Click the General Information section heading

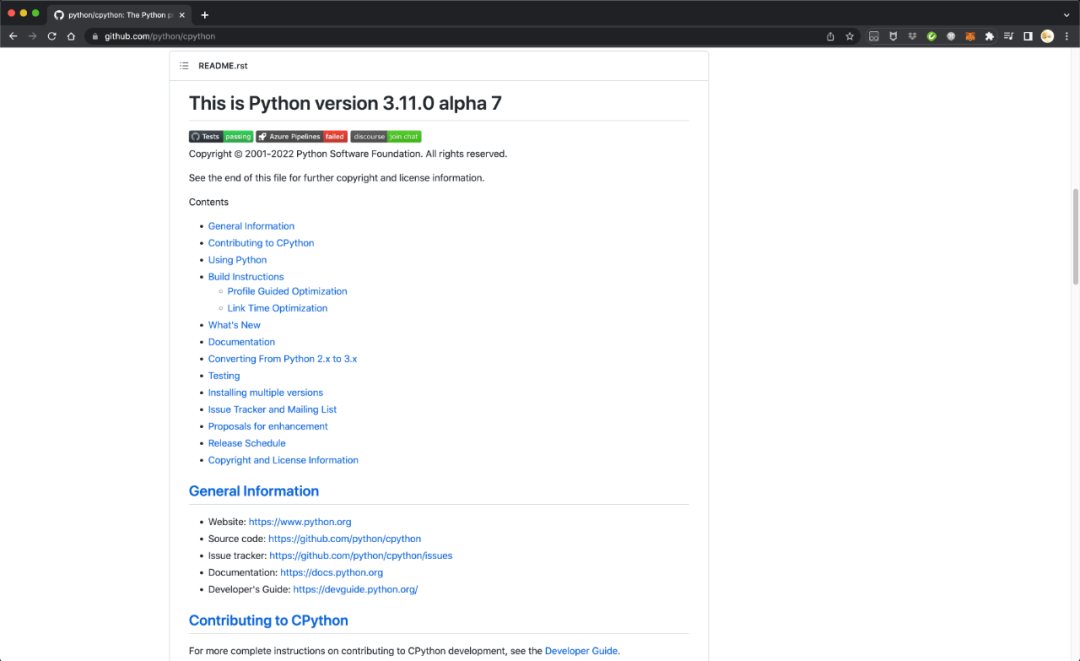[x=253, y=491]
